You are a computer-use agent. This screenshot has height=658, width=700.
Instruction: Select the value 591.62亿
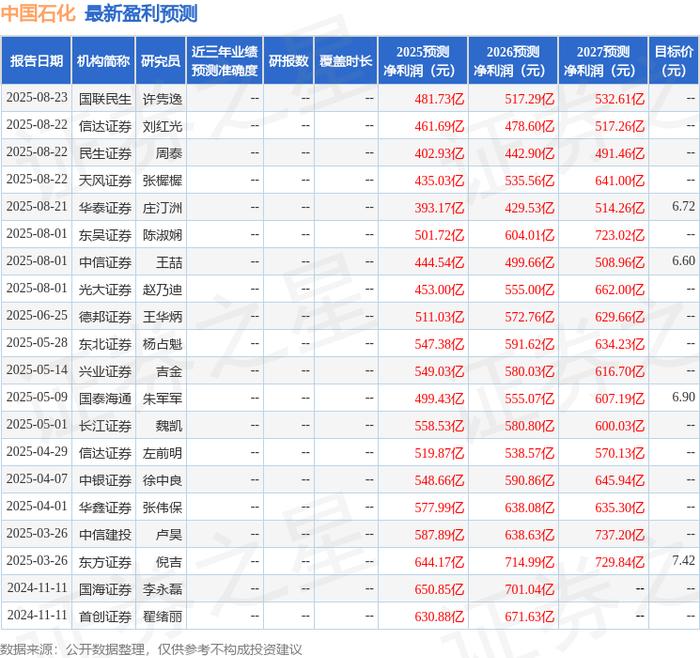coord(529,344)
